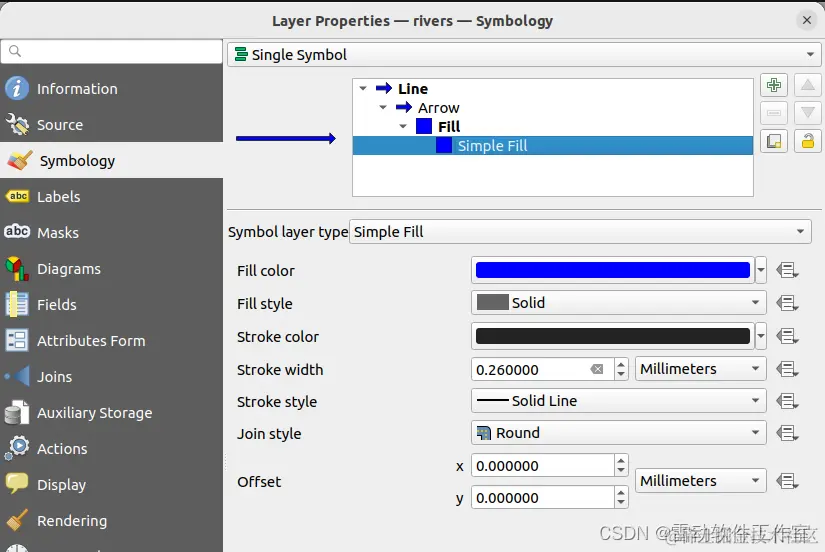The width and height of the screenshot is (825, 552).
Task: Open the Diagrams tab
Action: pos(112,268)
